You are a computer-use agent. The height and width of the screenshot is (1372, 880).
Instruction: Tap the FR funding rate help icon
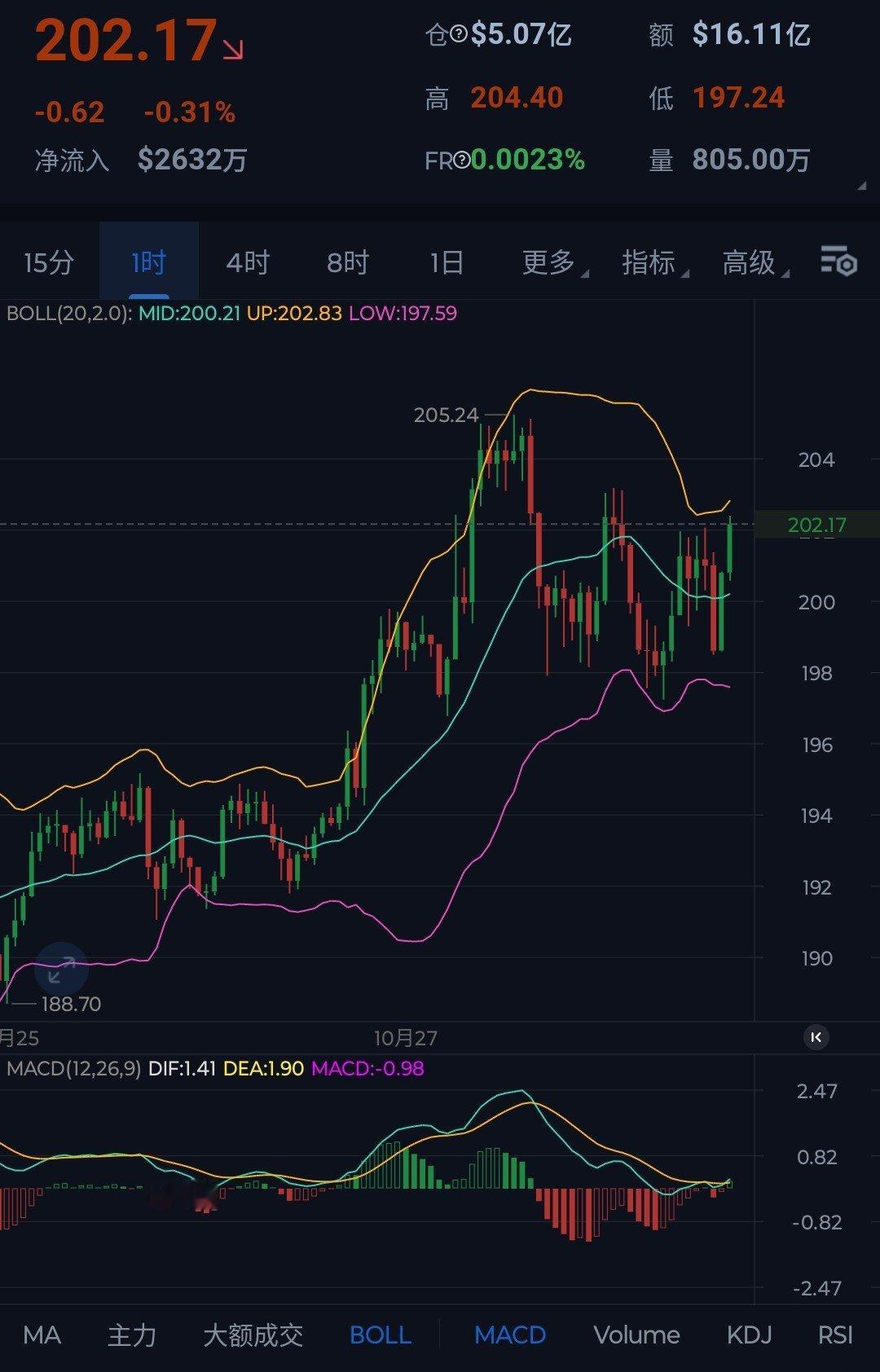point(461,160)
